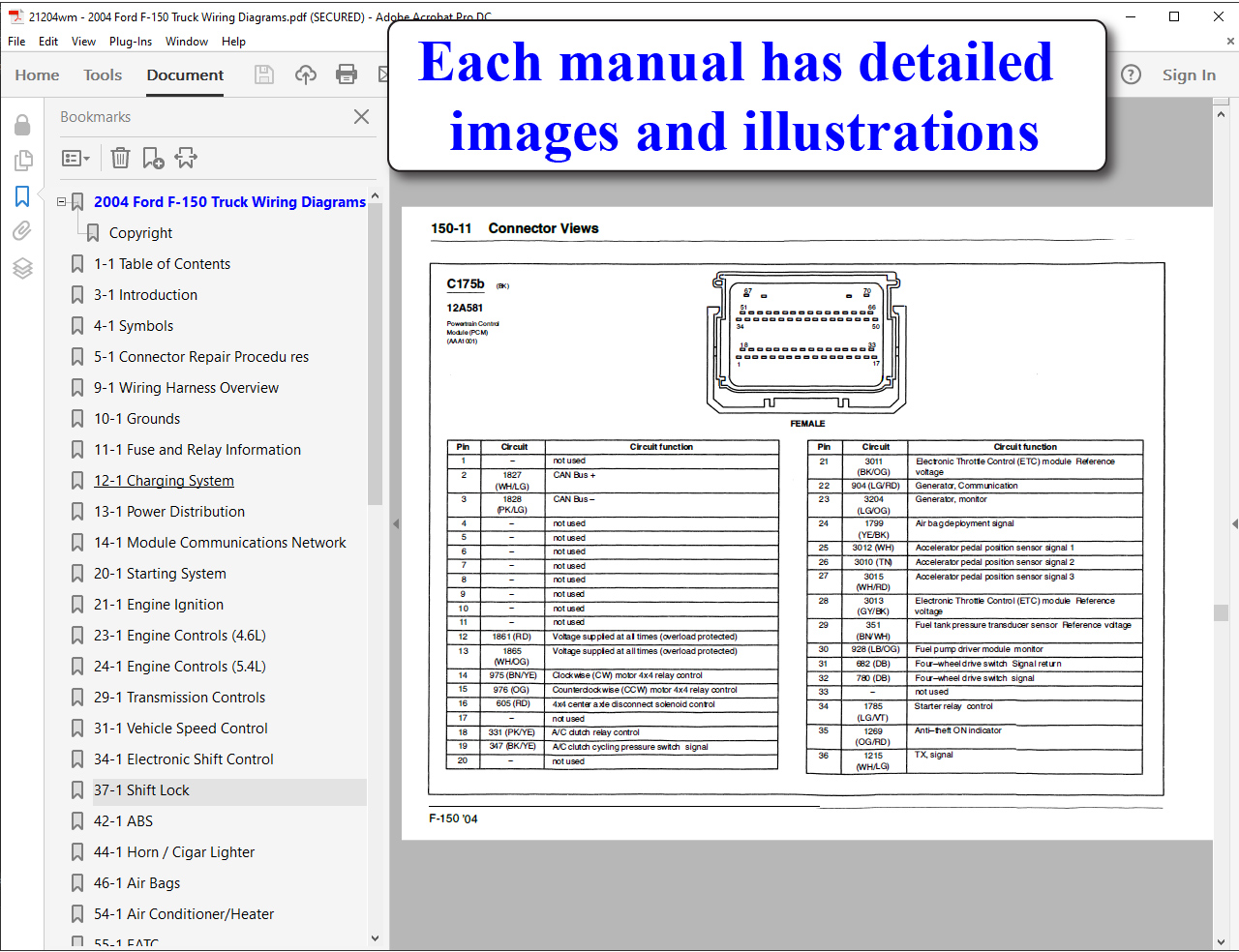Click the Help question mark icon
This screenshot has height=952, width=1239.
pyautogui.click(x=1131, y=74)
